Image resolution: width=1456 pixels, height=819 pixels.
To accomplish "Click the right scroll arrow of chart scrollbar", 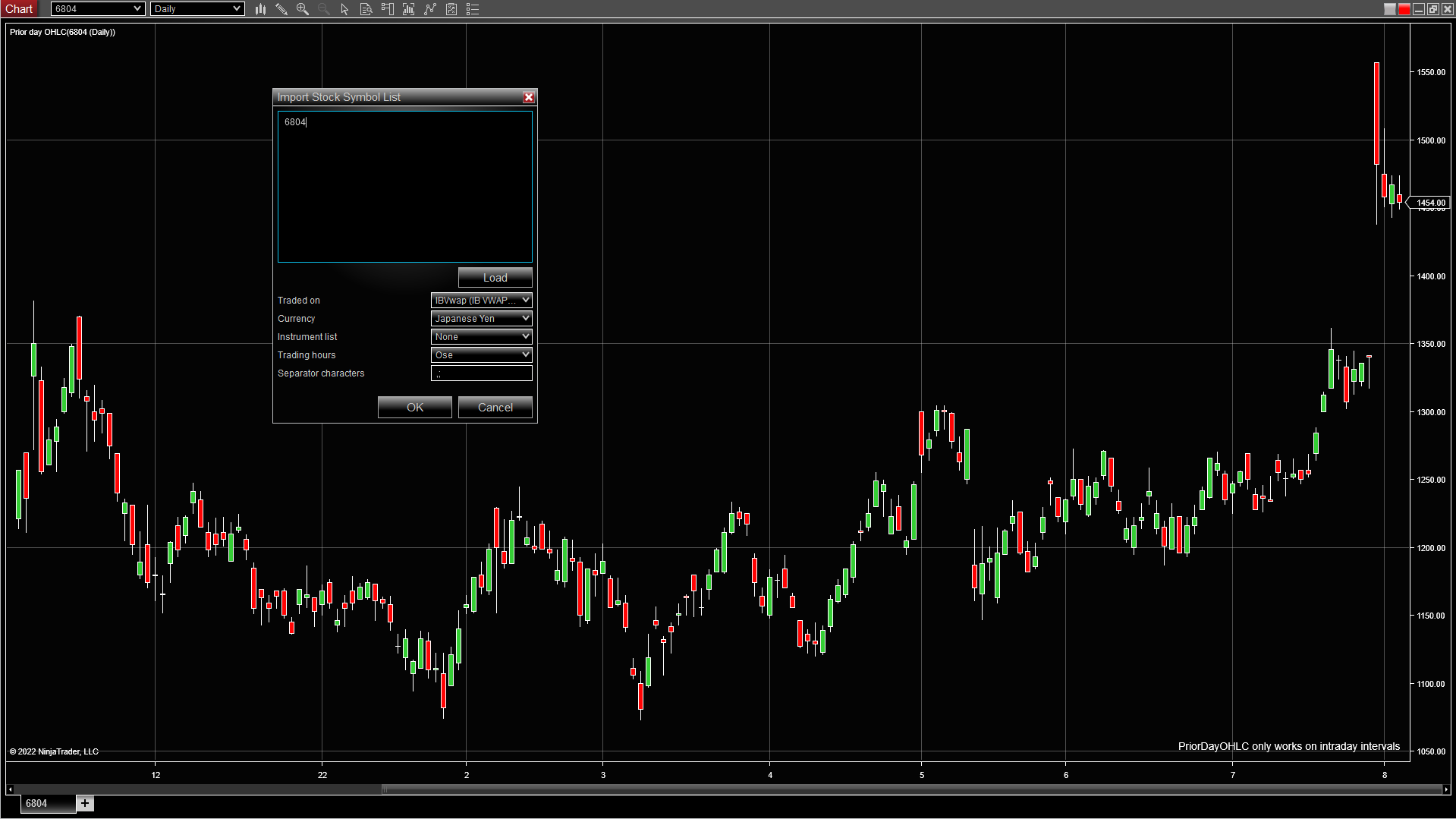I will (1445, 789).
